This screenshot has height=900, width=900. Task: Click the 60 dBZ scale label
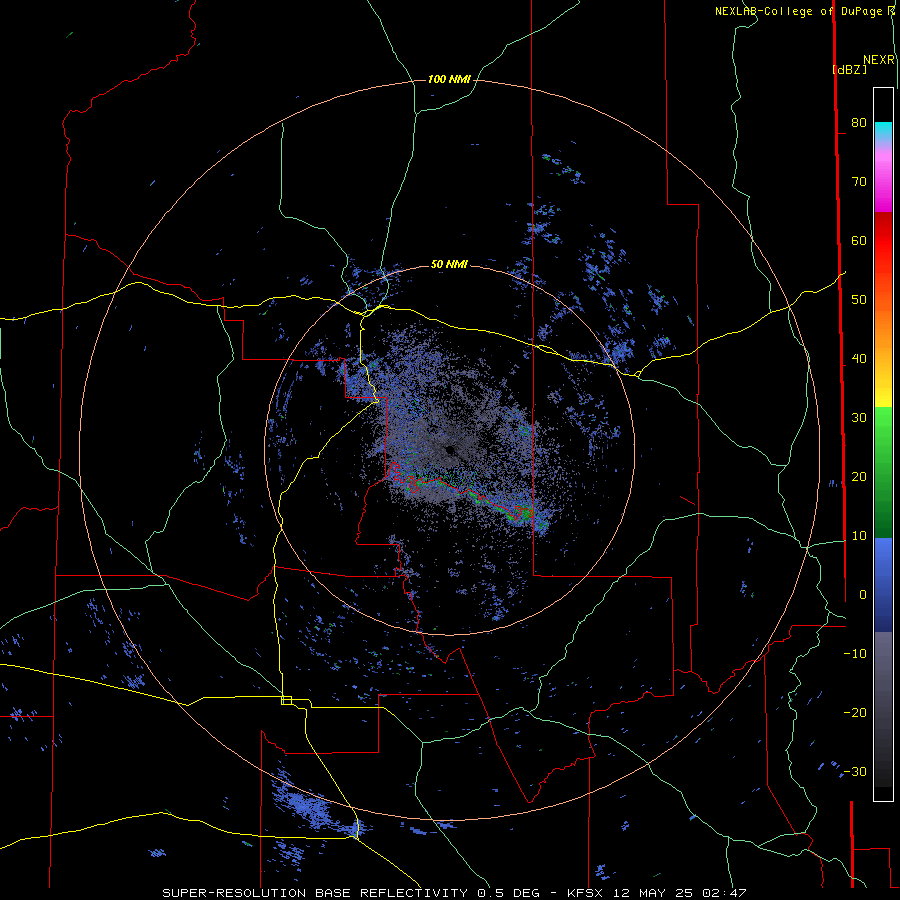click(x=859, y=241)
